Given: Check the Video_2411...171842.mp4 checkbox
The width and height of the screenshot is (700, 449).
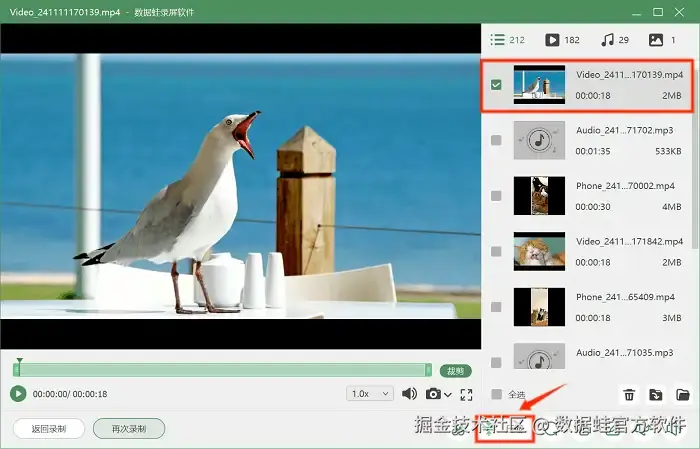Looking at the screenshot, I should tap(496, 252).
